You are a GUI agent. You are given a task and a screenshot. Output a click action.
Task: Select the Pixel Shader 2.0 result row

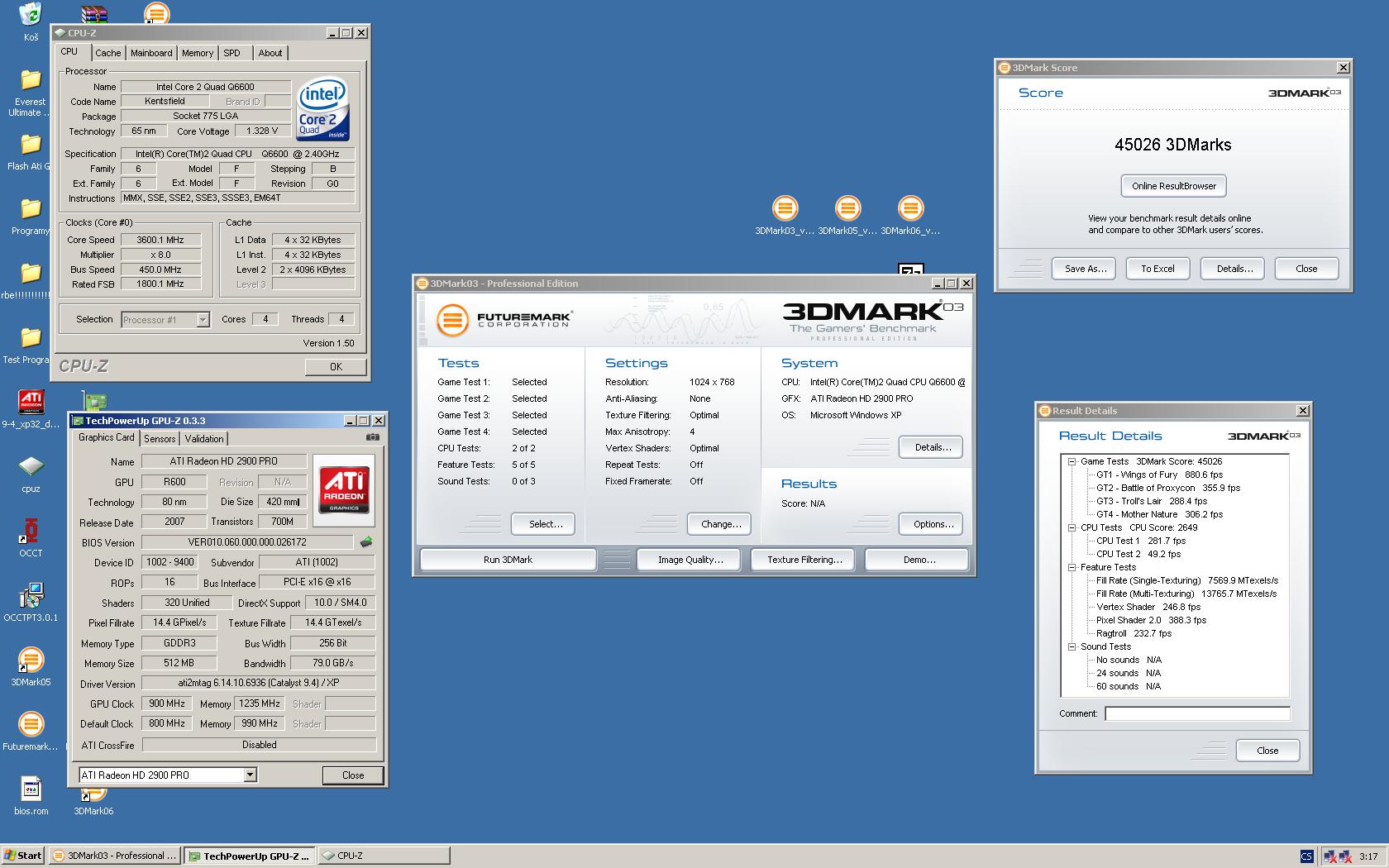[x=1151, y=621]
